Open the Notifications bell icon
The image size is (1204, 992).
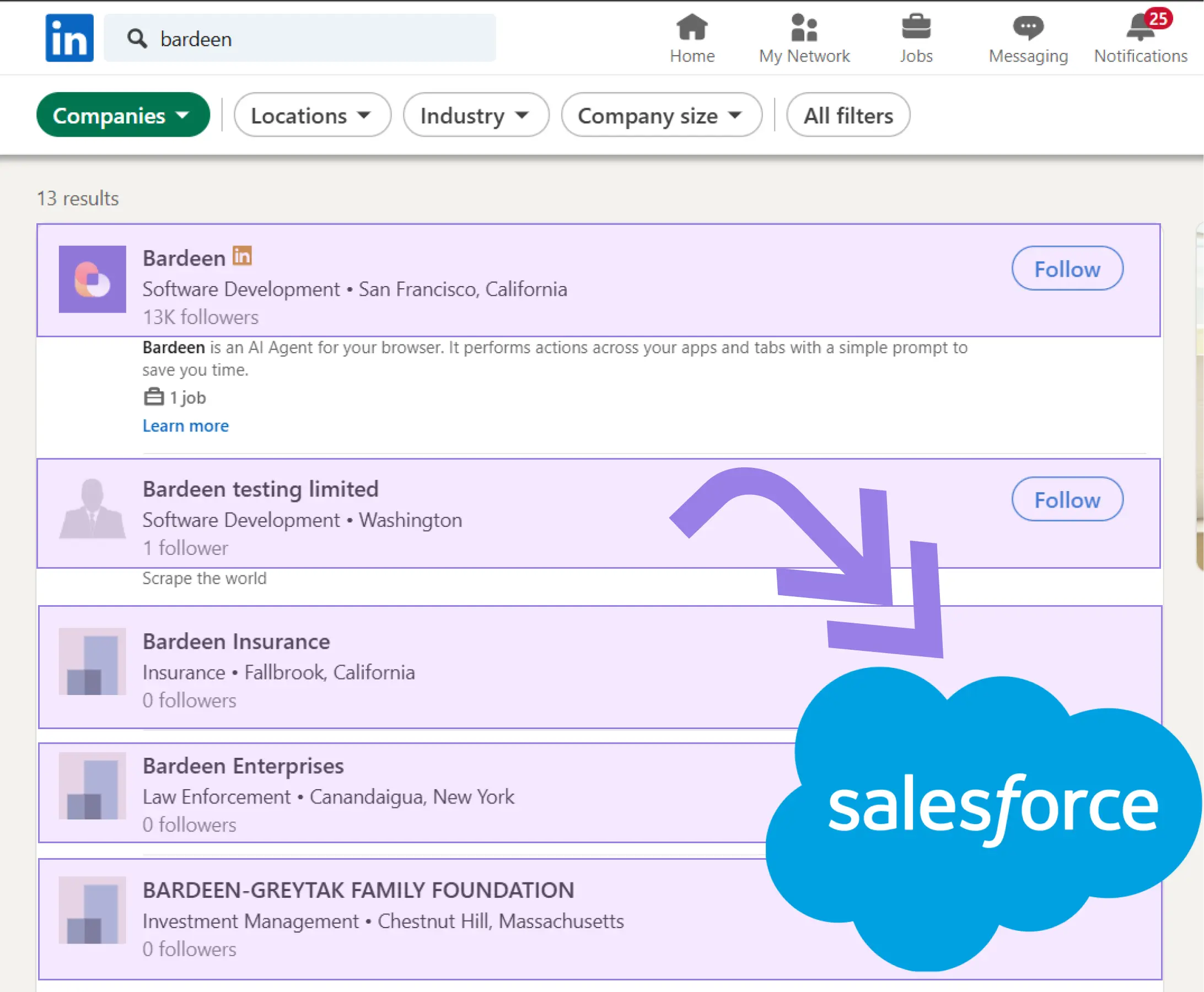1140,28
